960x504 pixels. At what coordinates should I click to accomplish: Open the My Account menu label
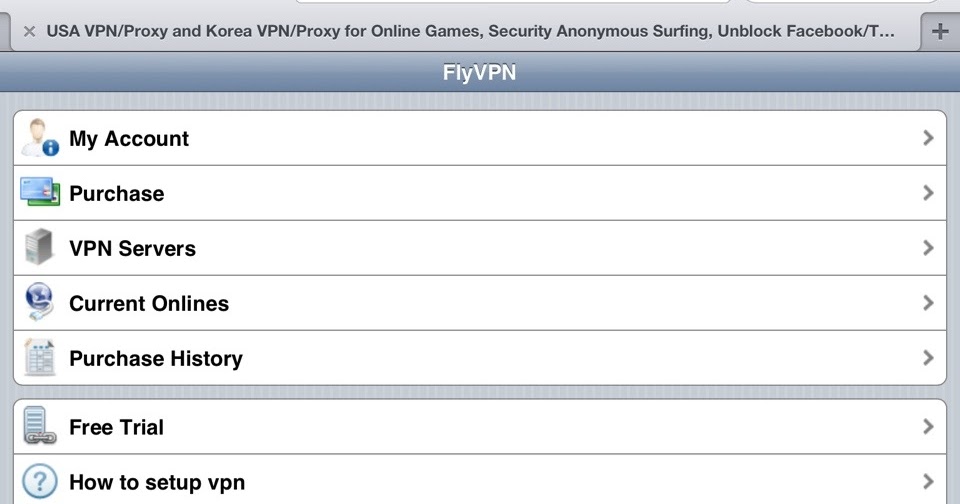(129, 139)
